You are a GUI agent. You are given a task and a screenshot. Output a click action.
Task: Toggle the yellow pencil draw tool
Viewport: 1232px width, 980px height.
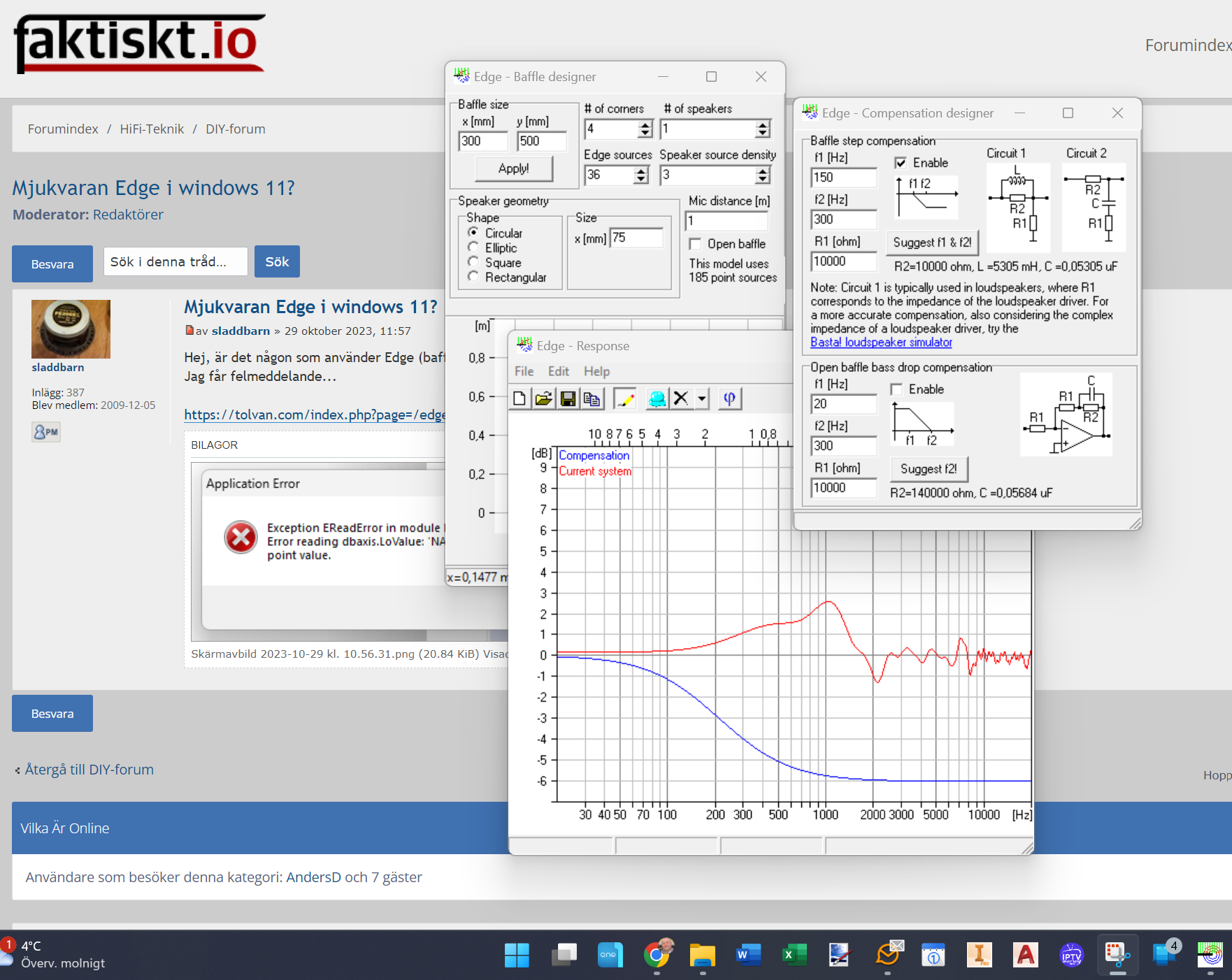point(624,398)
